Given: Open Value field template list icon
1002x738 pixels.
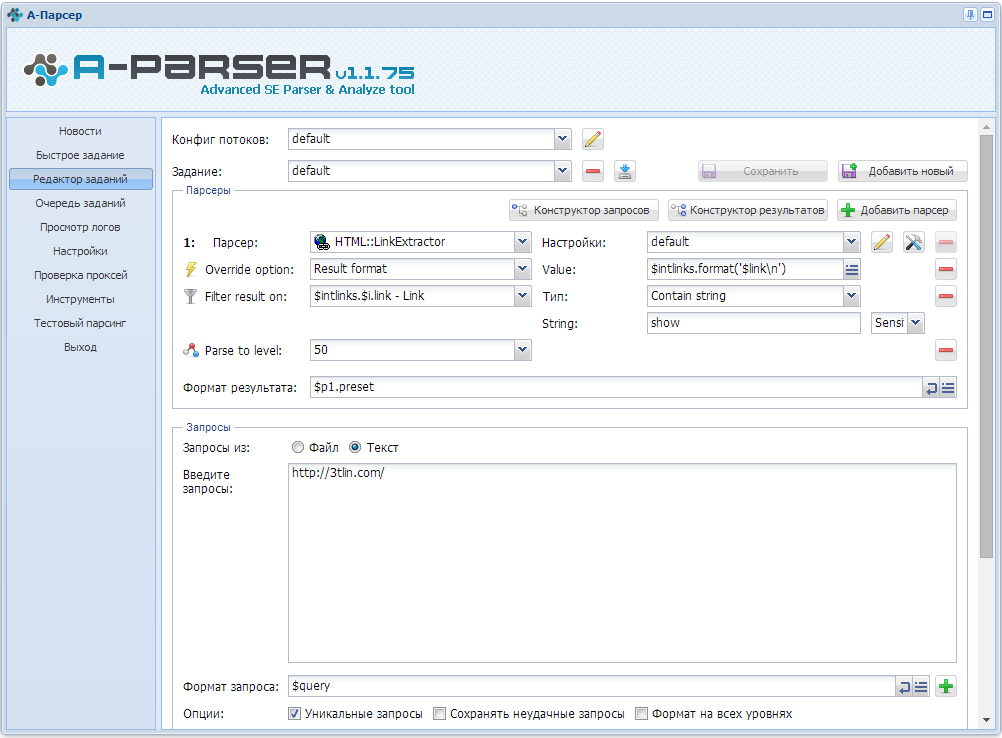Looking at the screenshot, I should [x=851, y=269].
